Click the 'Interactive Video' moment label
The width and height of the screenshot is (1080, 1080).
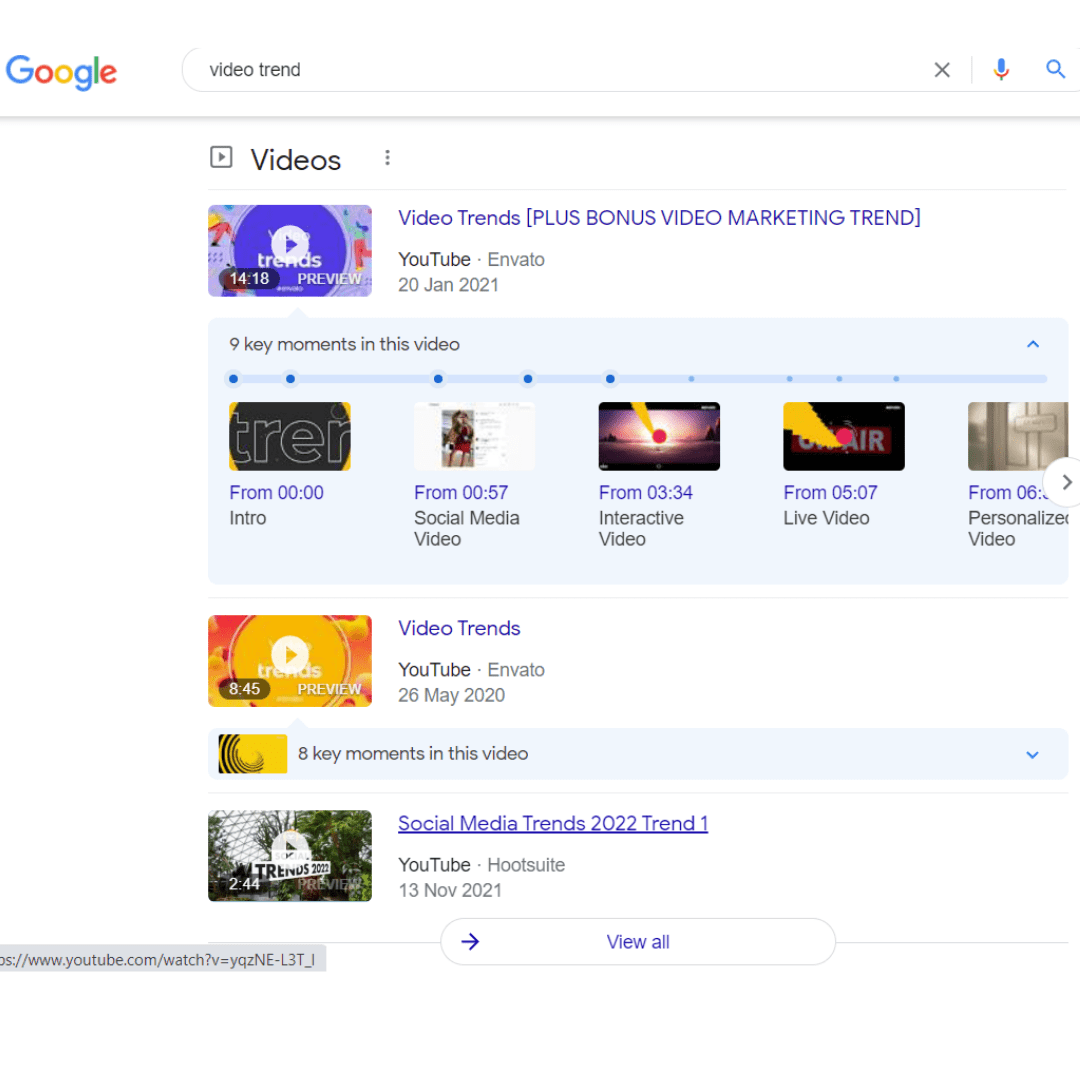click(641, 528)
